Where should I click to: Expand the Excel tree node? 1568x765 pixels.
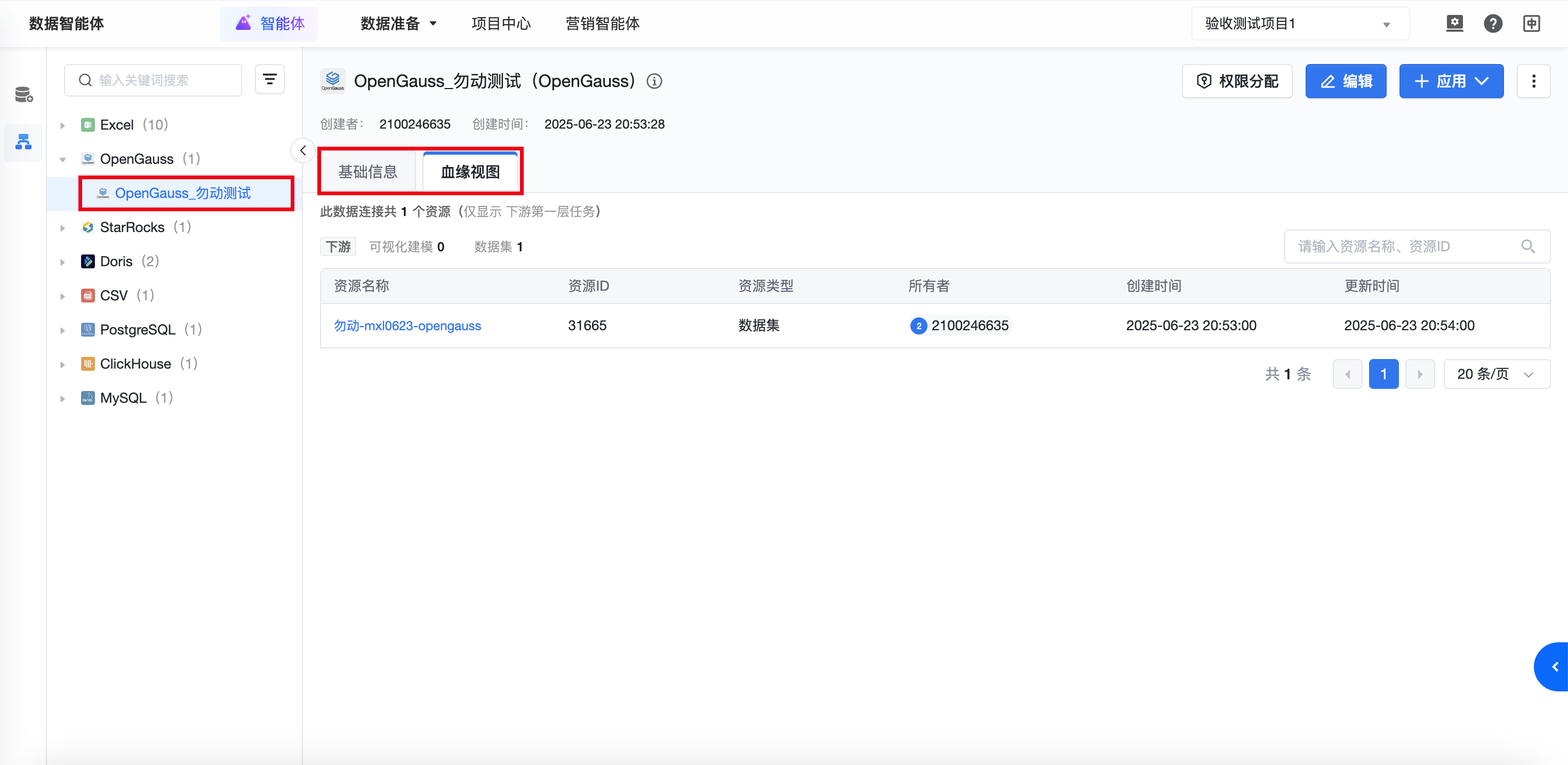[x=63, y=125]
